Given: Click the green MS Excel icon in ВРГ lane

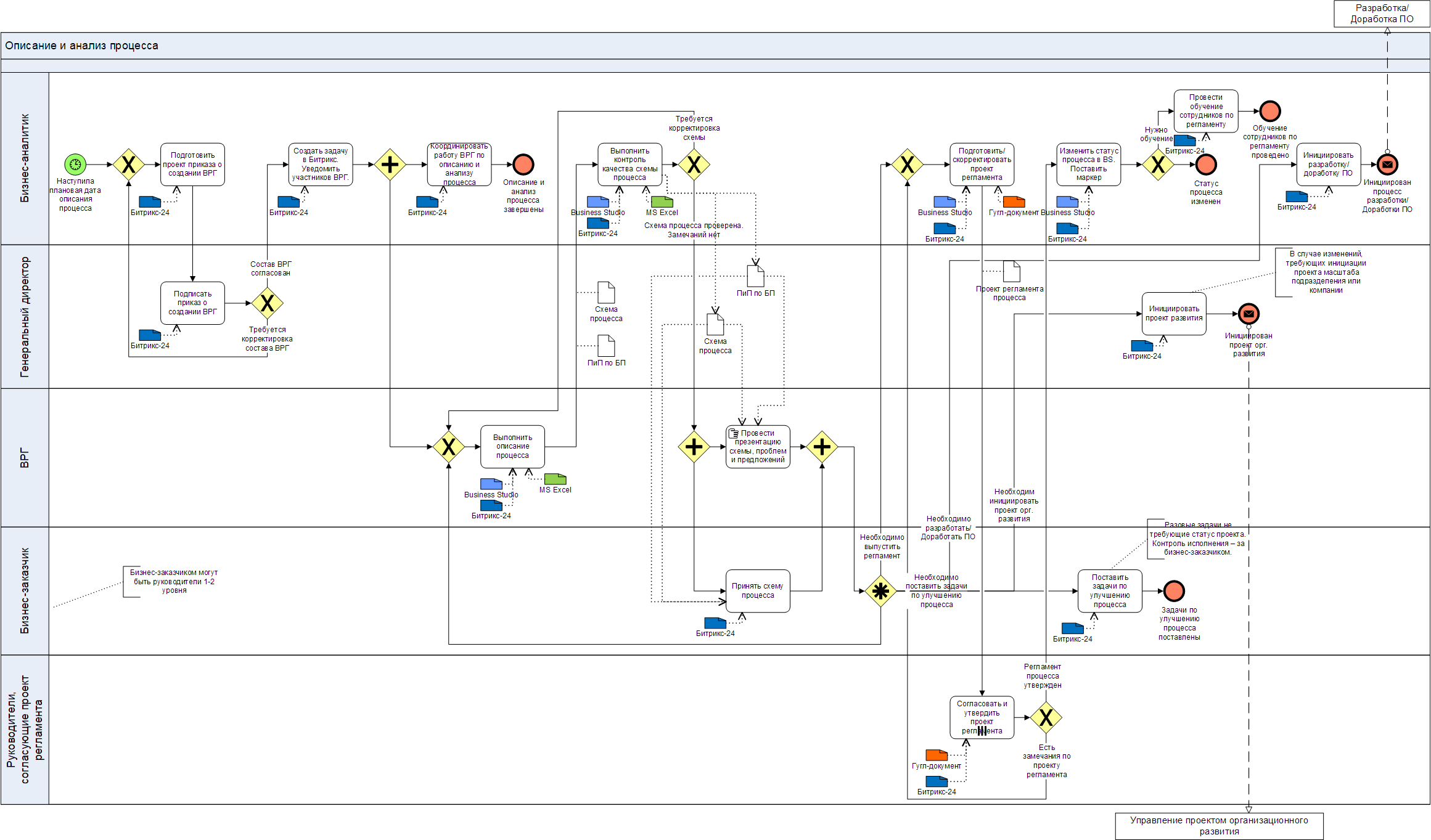Looking at the screenshot, I should pos(555,479).
